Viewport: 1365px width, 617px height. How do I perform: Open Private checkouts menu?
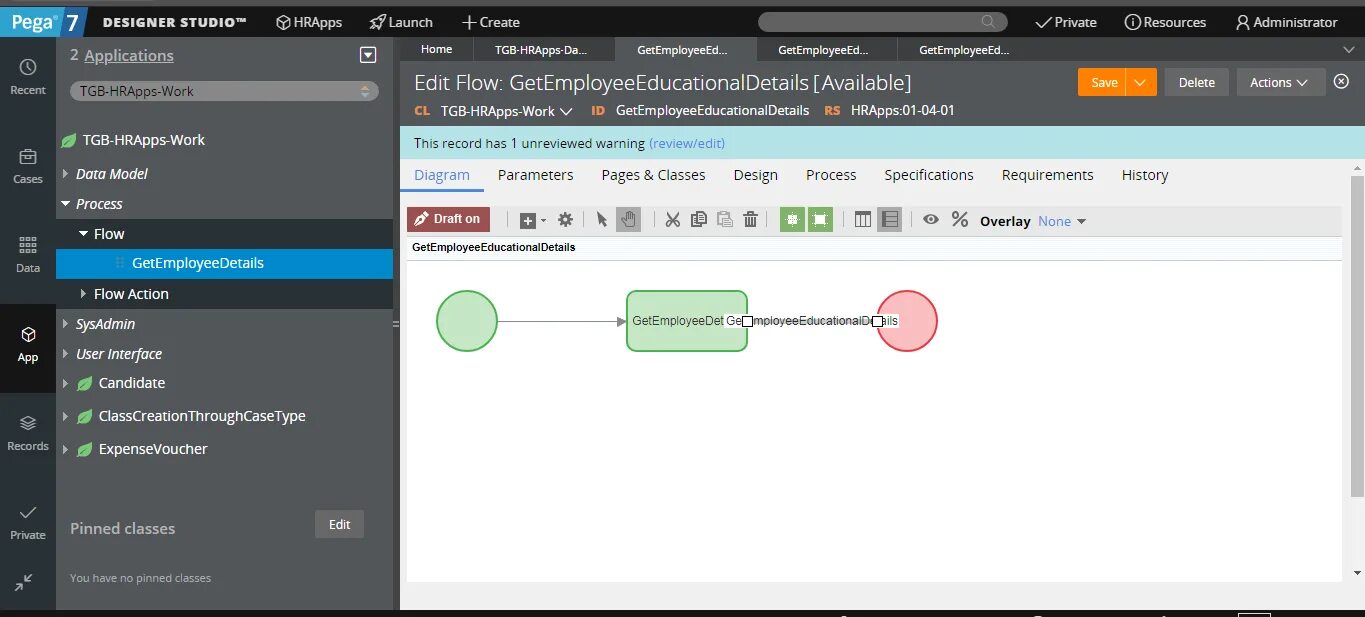pyautogui.click(x=1065, y=22)
